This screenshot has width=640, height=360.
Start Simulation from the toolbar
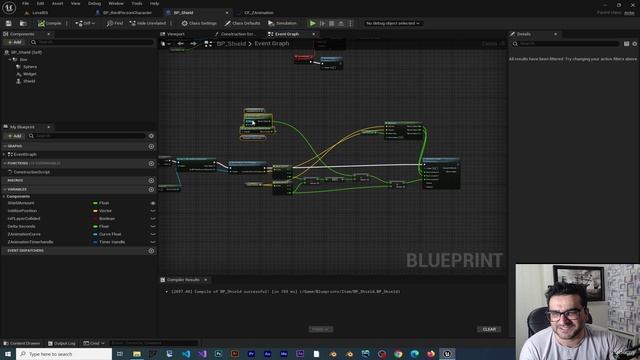(x=282, y=23)
